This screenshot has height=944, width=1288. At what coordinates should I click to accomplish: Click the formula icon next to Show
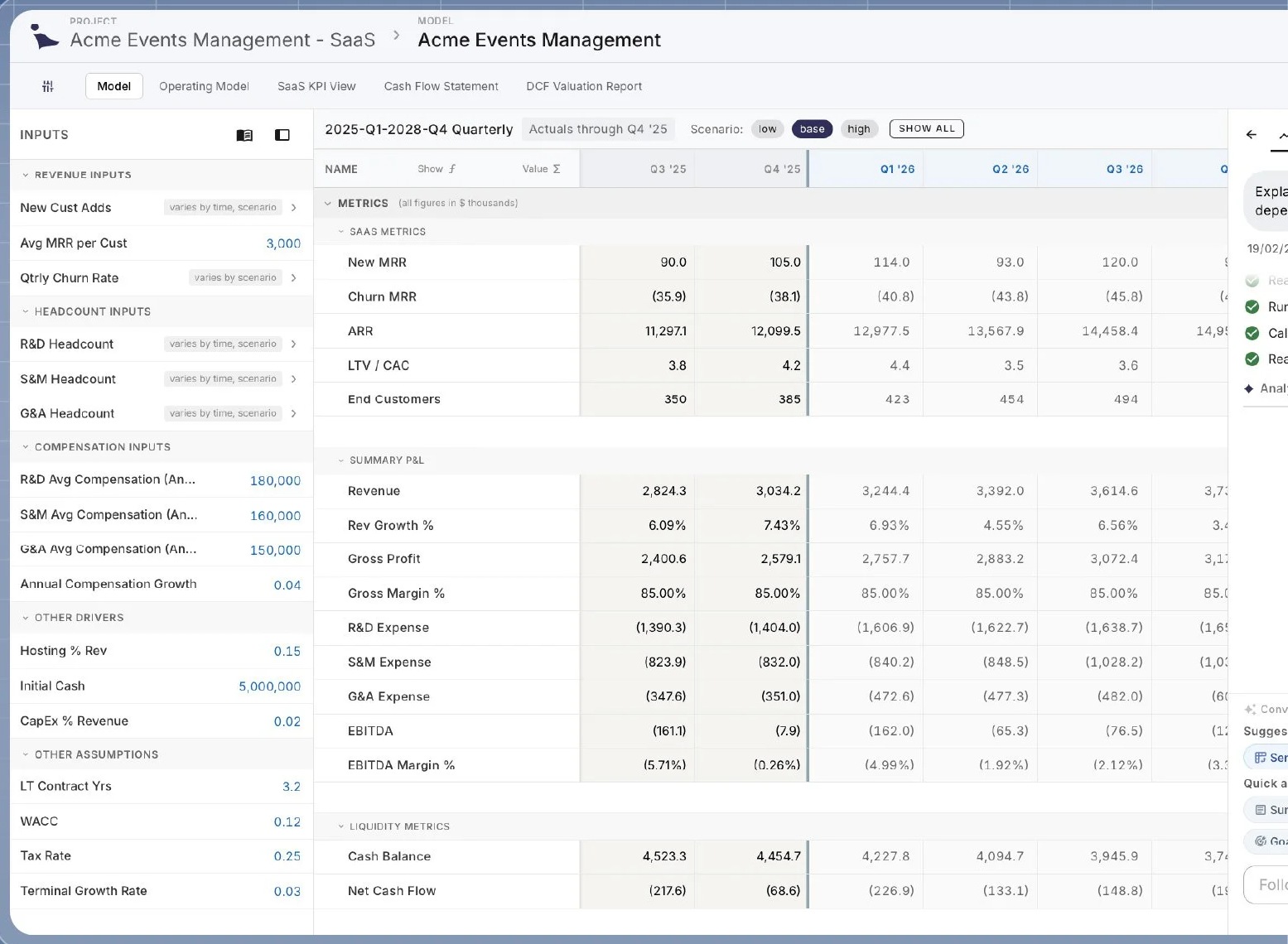[452, 169]
